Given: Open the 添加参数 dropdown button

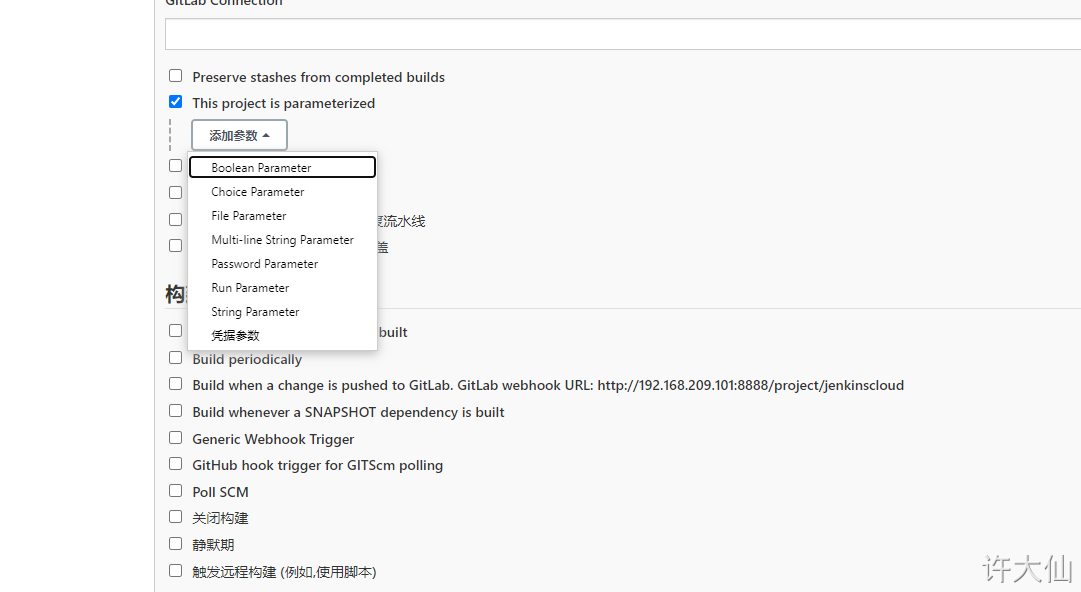Looking at the screenshot, I should tap(239, 135).
